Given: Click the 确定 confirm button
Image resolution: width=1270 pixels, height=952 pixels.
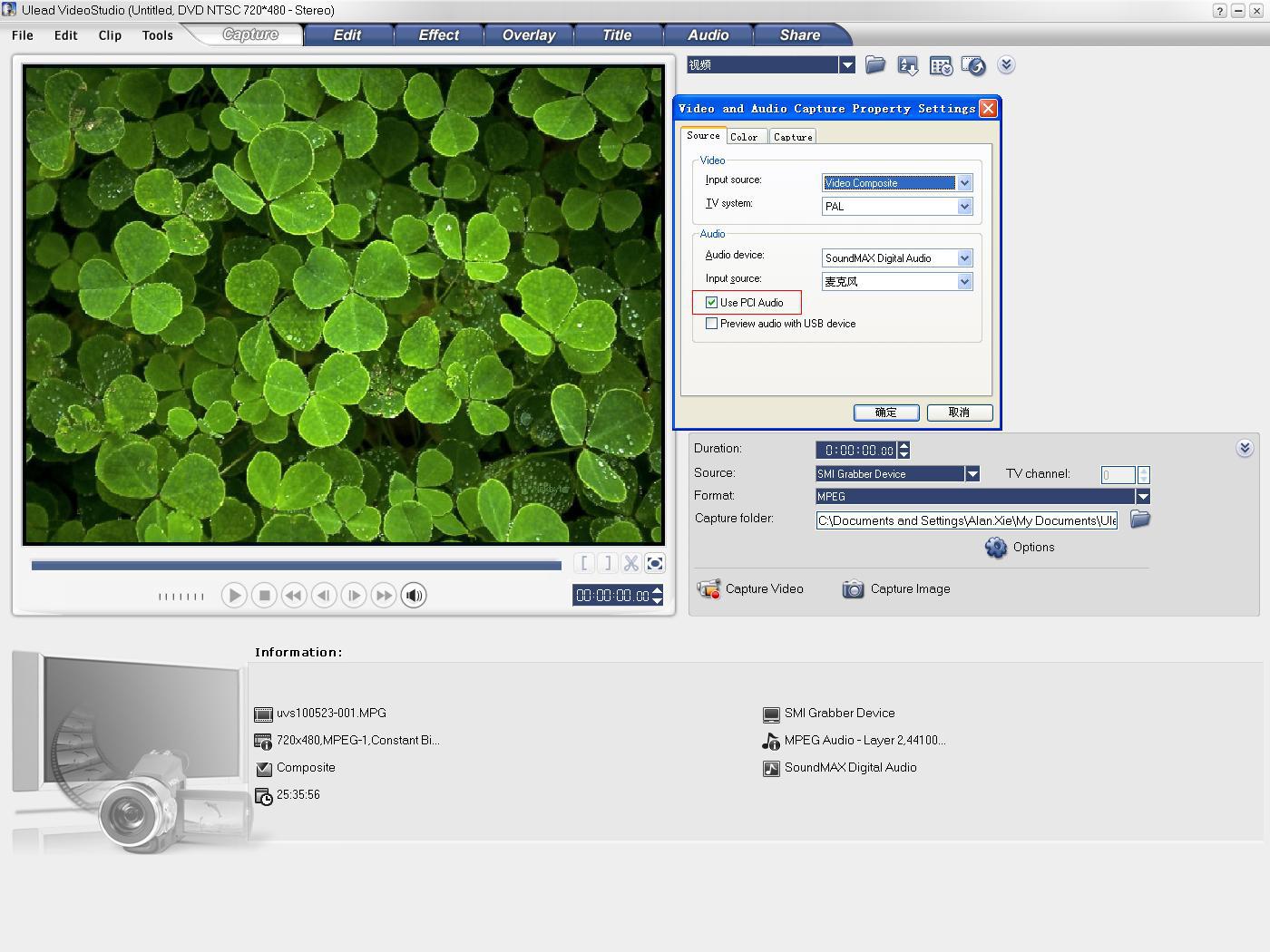Looking at the screenshot, I should [886, 413].
